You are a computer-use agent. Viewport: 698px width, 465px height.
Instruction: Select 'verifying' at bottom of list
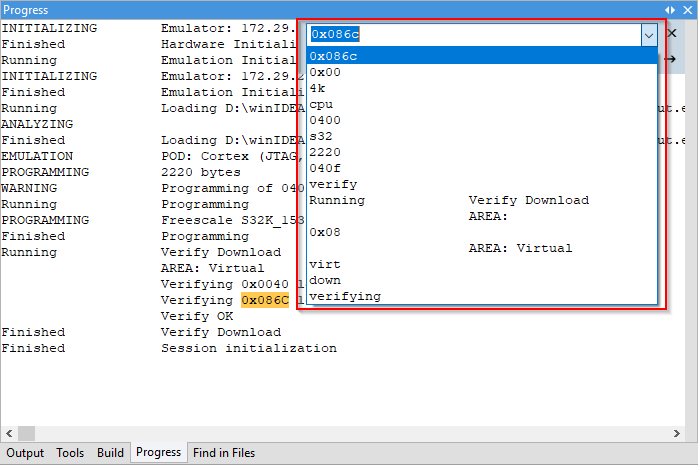pos(482,296)
